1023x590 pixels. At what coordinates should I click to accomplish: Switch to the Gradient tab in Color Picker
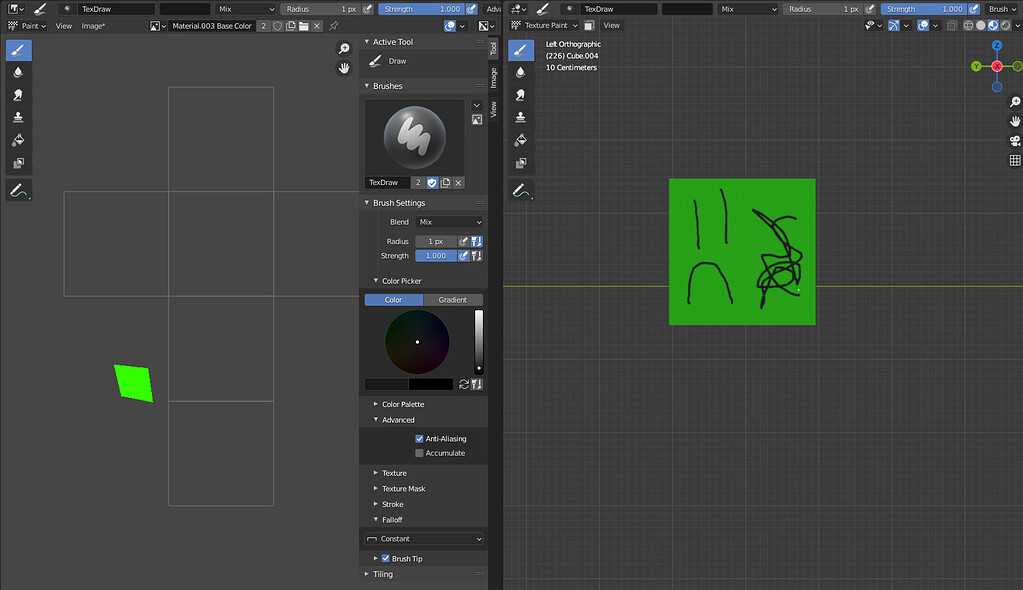coord(452,299)
